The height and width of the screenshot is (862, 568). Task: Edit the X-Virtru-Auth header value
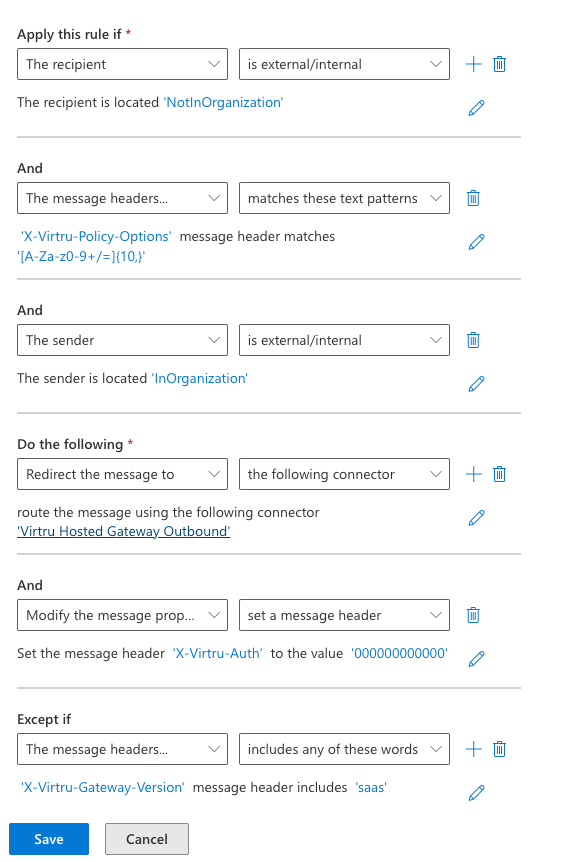coord(476,659)
